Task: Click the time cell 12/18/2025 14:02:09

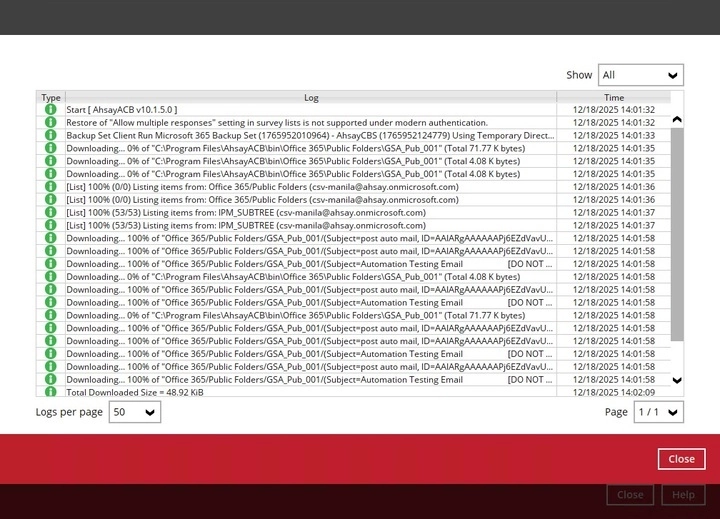Action: click(x=614, y=392)
